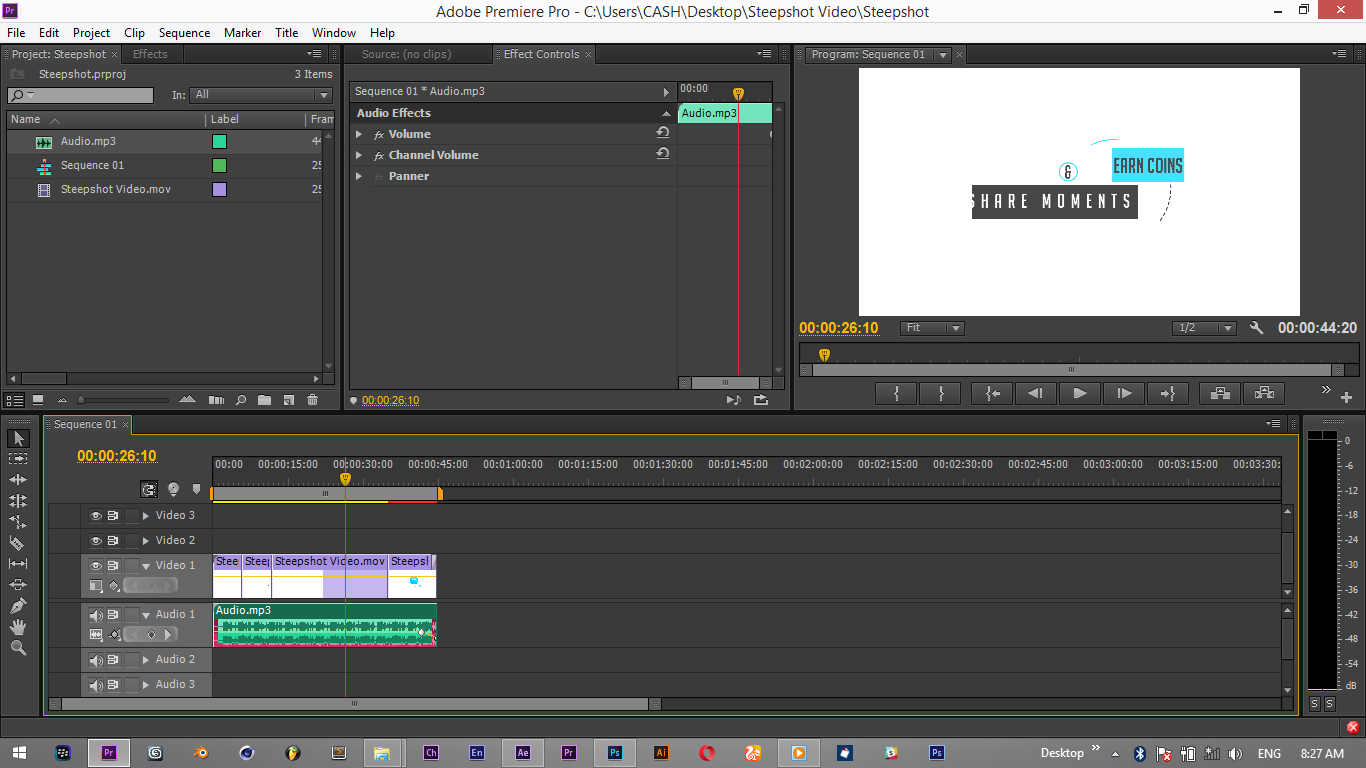Click Go to Out button in Program monitor

[1167, 393]
